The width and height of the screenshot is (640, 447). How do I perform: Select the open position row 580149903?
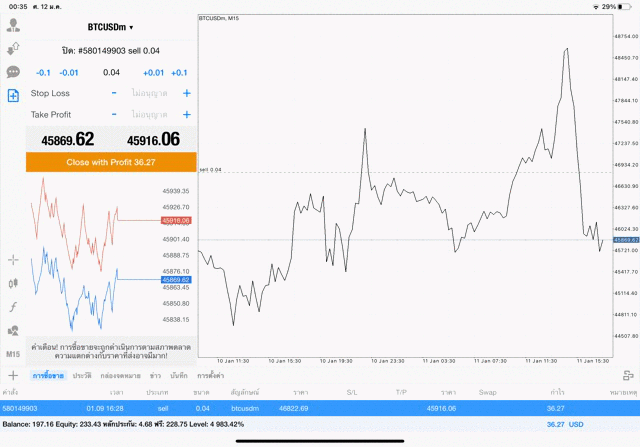(x=320, y=408)
